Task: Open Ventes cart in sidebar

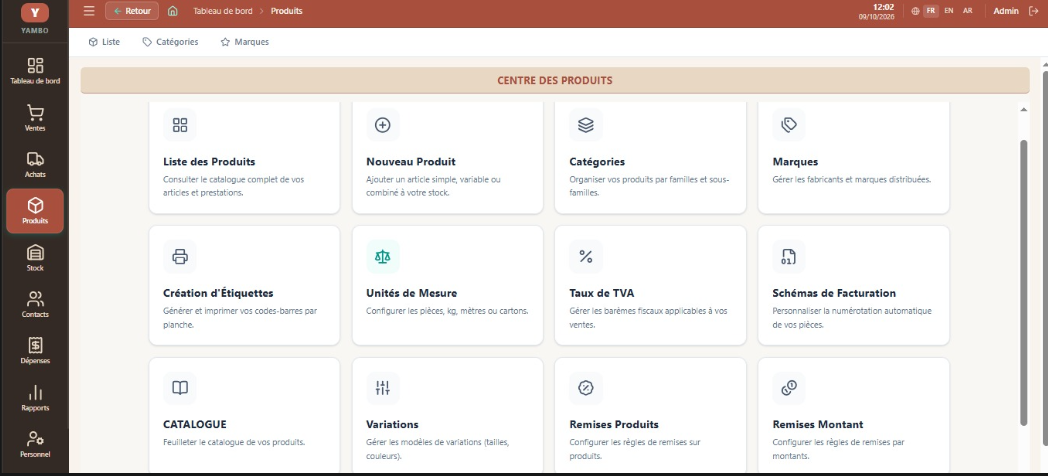Action: tap(35, 118)
